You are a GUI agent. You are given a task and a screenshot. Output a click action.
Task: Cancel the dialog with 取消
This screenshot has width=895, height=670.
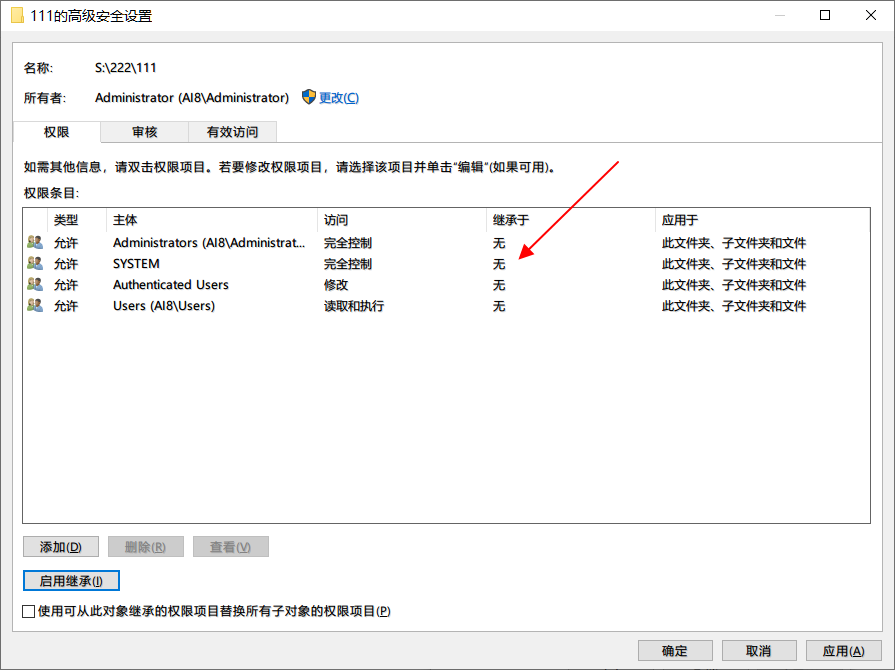(x=759, y=651)
